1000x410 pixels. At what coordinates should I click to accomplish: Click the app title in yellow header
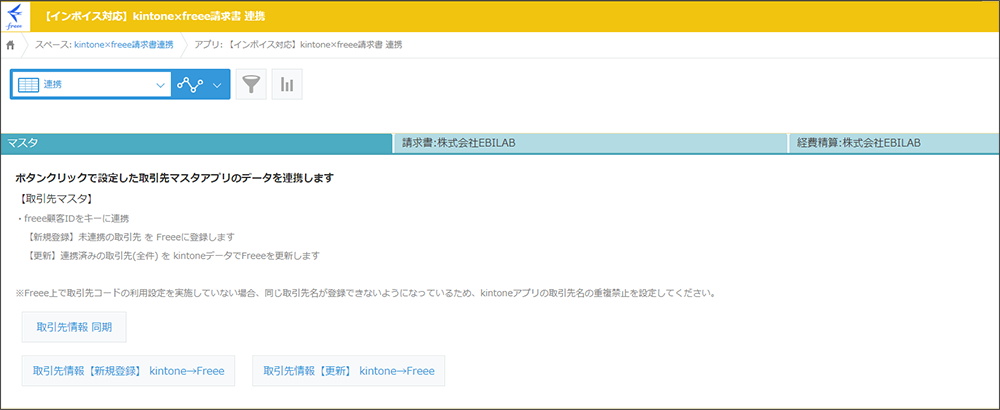pos(156,16)
